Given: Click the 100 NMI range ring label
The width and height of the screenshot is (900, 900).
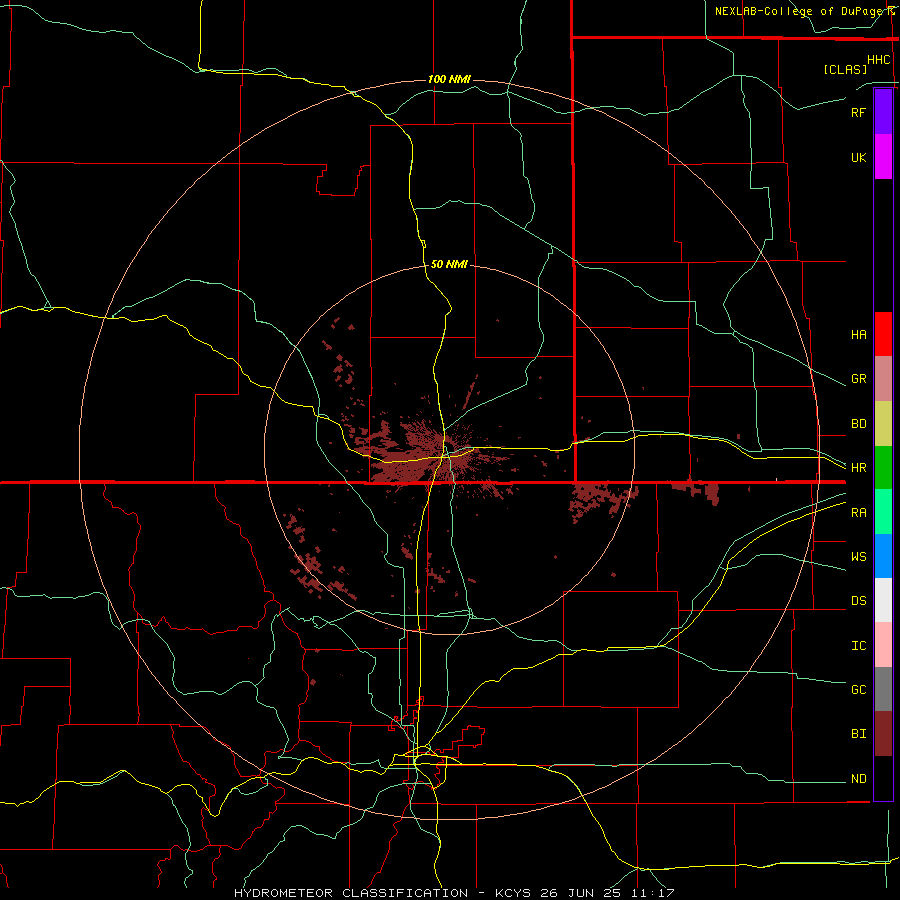Looking at the screenshot, I should point(449,79).
